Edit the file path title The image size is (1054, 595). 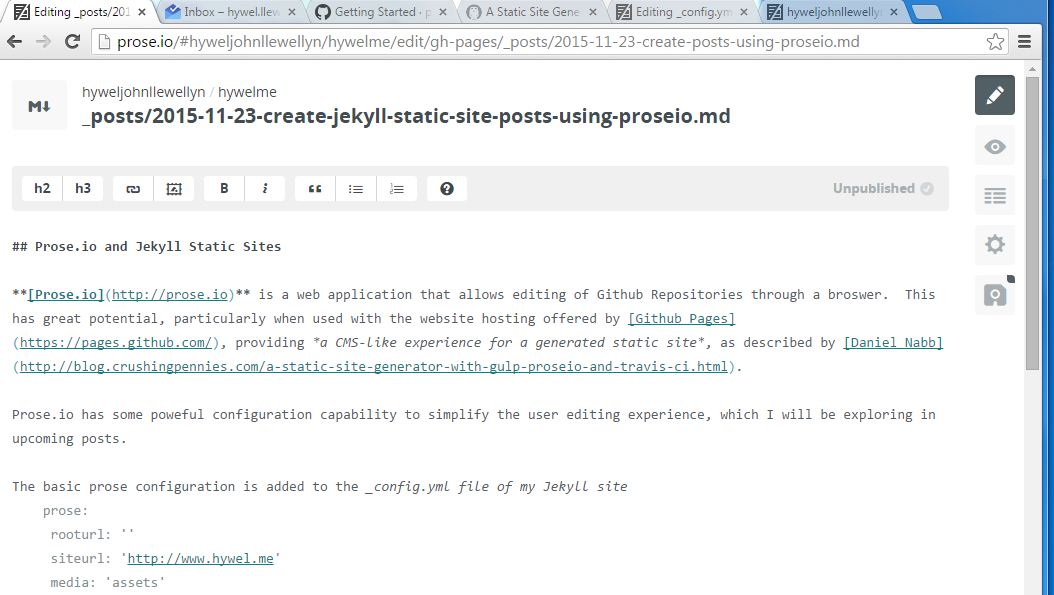[406, 116]
